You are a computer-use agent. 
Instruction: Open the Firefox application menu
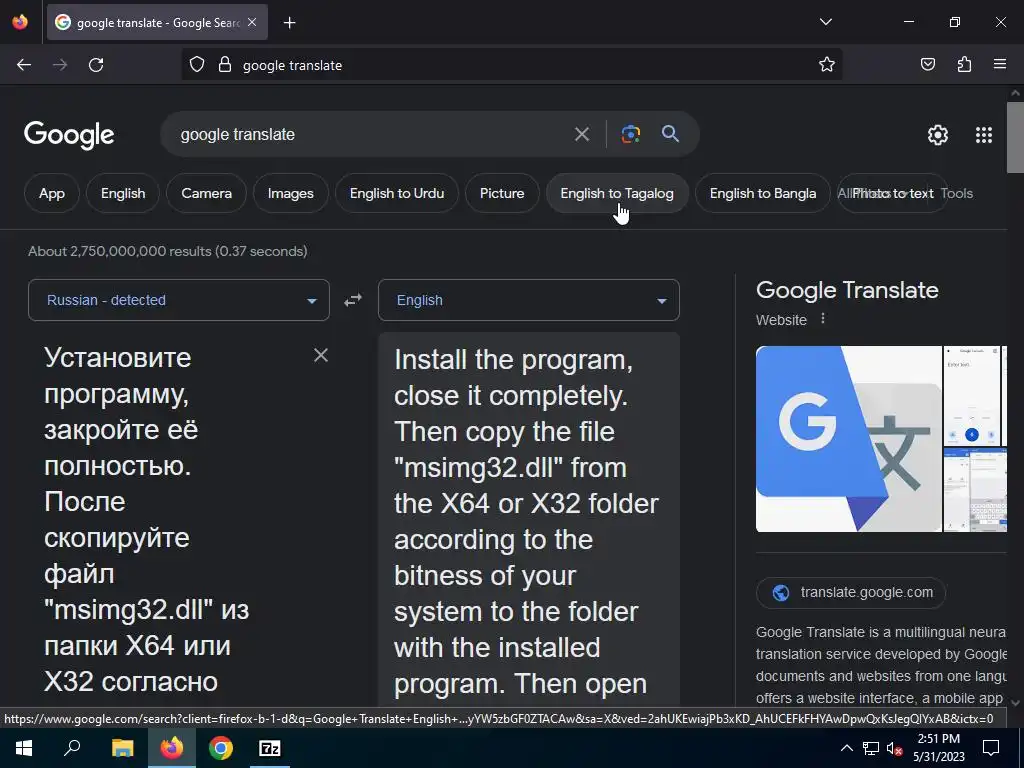(1000, 64)
